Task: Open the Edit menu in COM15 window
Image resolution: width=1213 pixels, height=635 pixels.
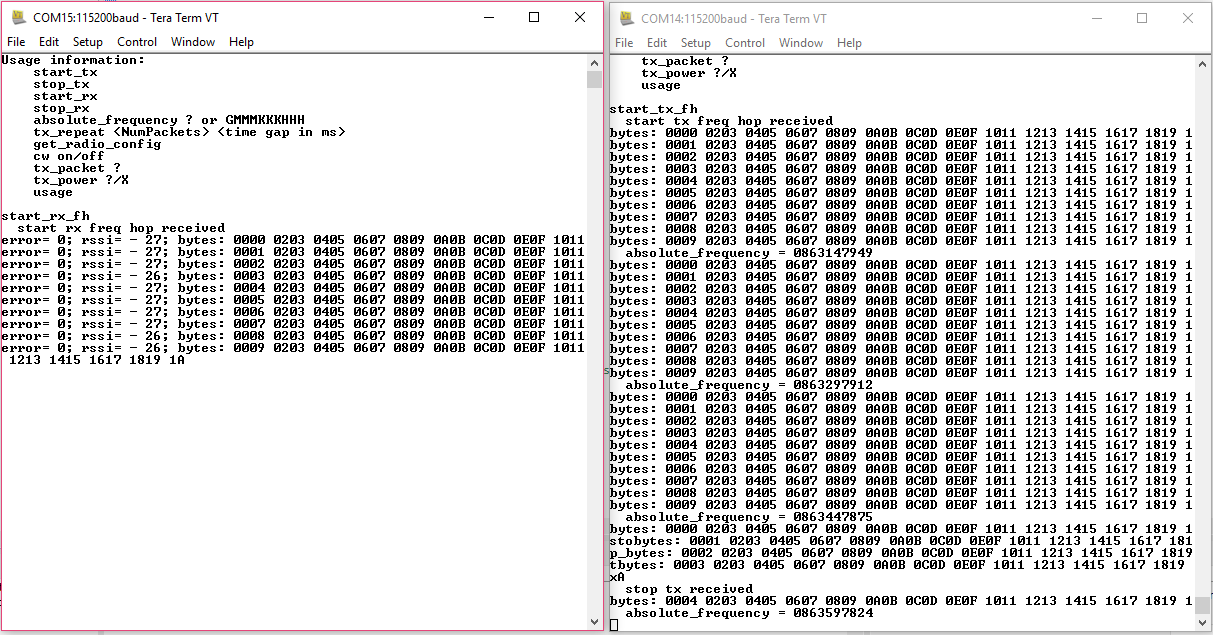Action: [x=49, y=42]
